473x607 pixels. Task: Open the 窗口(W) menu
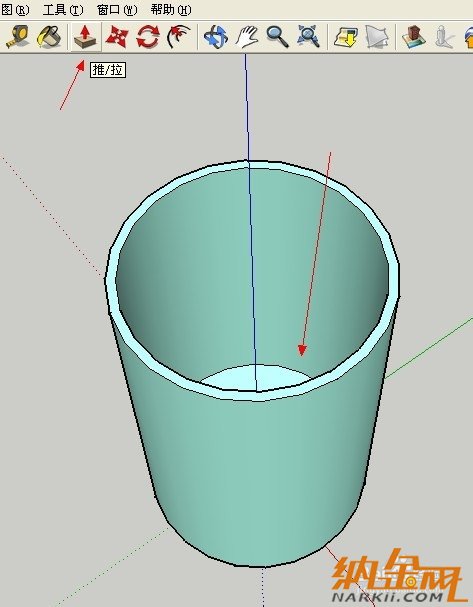117,9
